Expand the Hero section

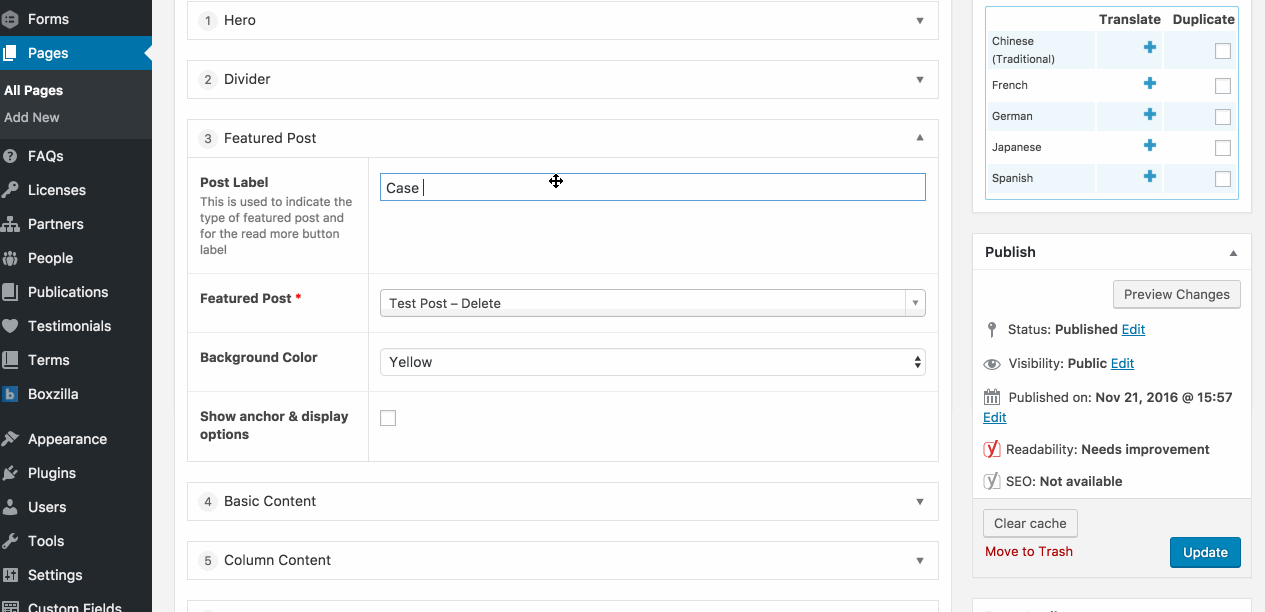920,20
